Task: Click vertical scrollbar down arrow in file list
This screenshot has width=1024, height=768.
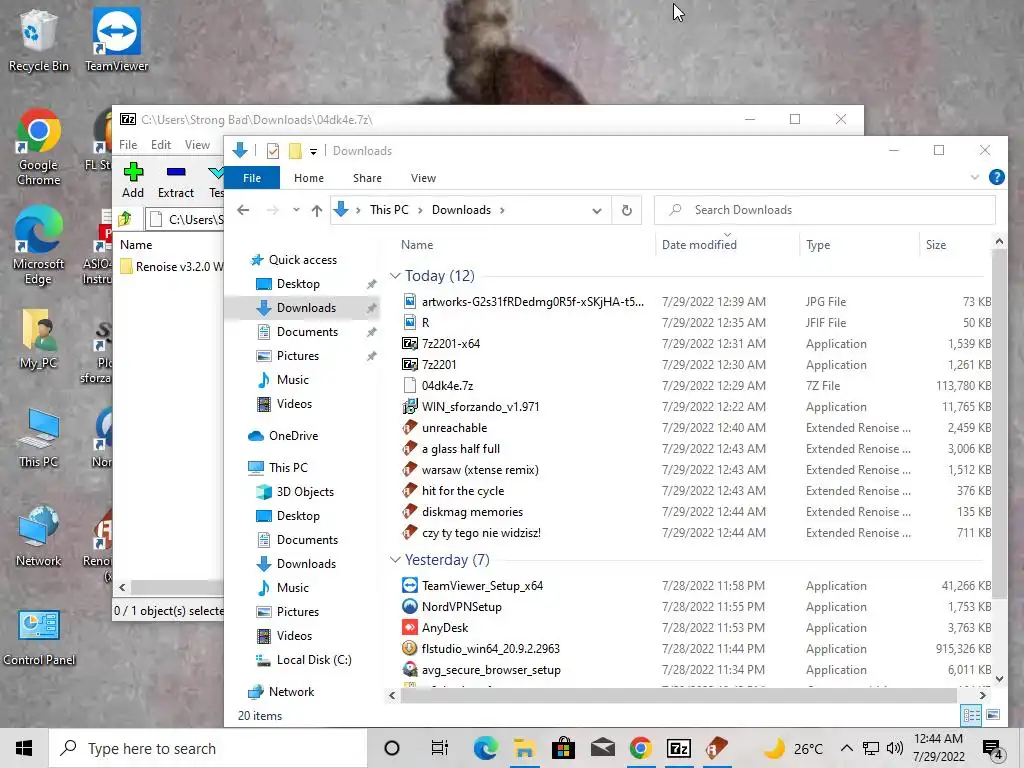Action: (999, 679)
